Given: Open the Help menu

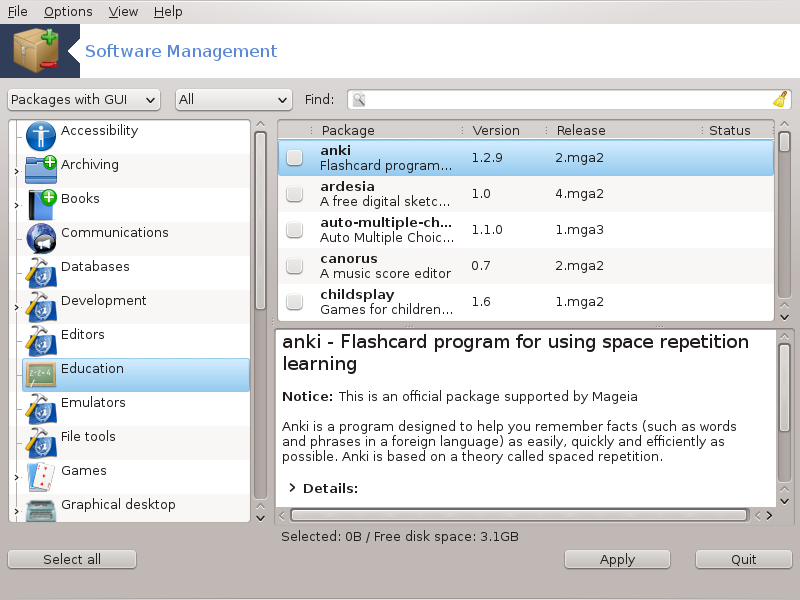Looking at the screenshot, I should [x=168, y=11].
